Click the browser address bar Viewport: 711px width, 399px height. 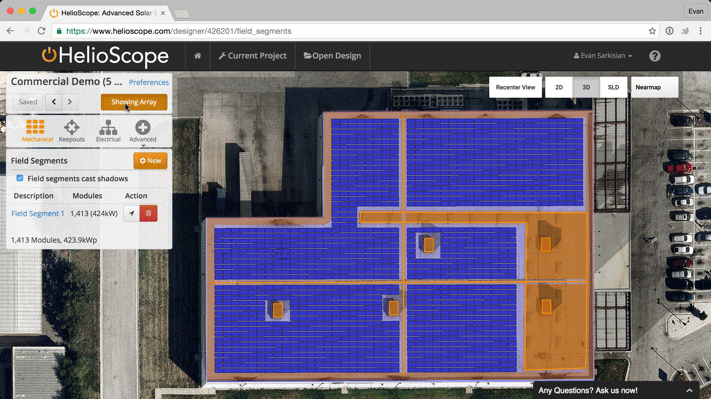coord(354,31)
